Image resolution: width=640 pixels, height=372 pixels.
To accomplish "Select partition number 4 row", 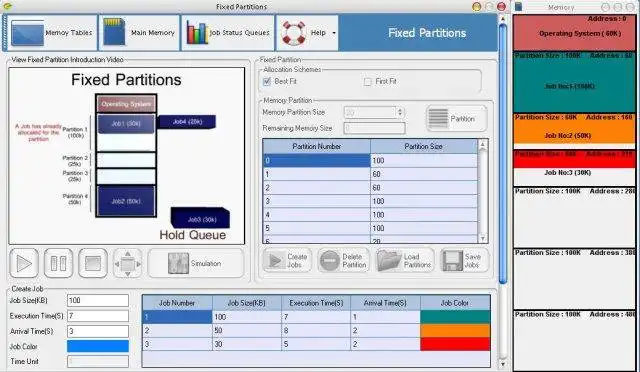I will pos(370,214).
